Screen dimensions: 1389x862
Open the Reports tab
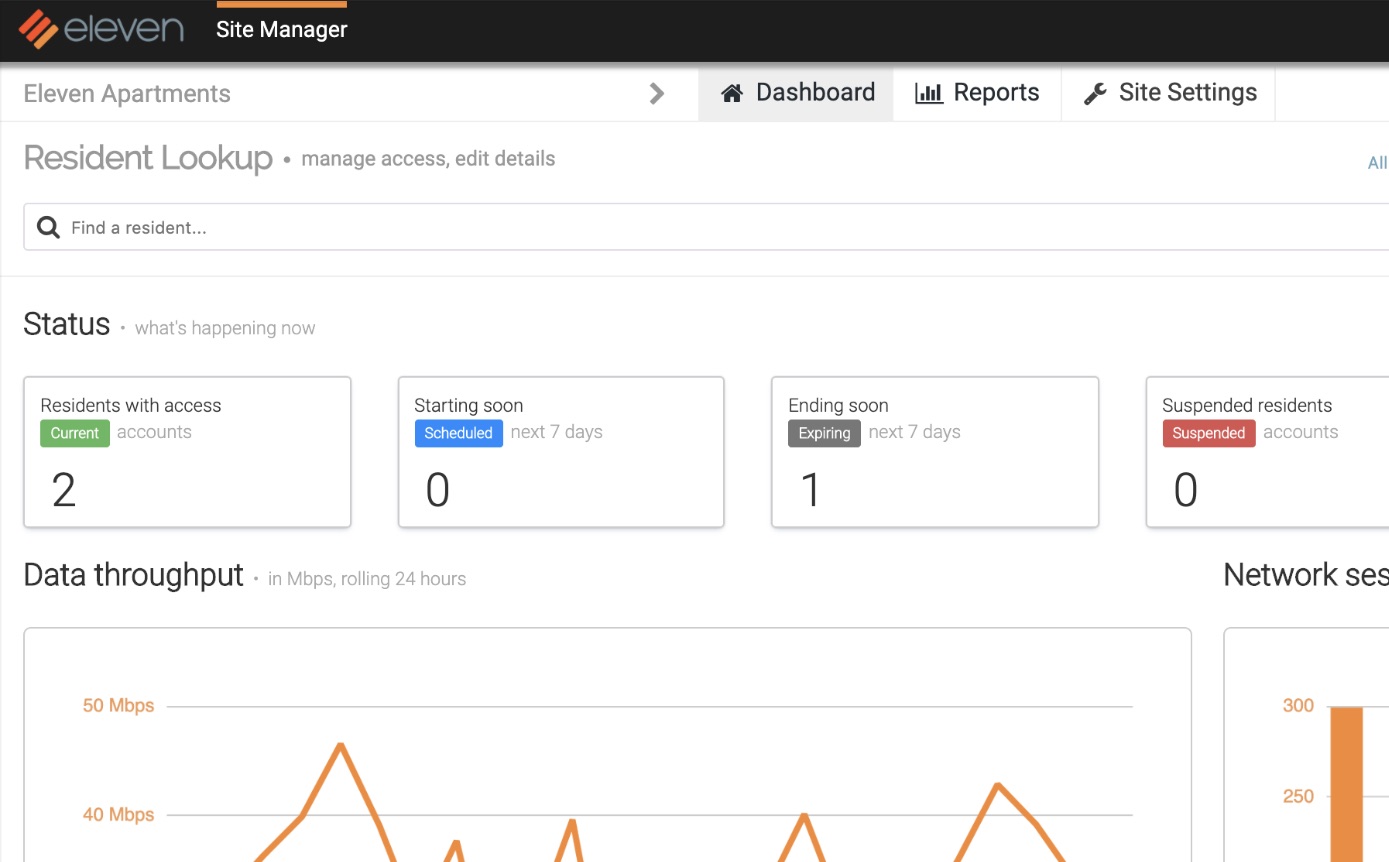[x=977, y=93]
